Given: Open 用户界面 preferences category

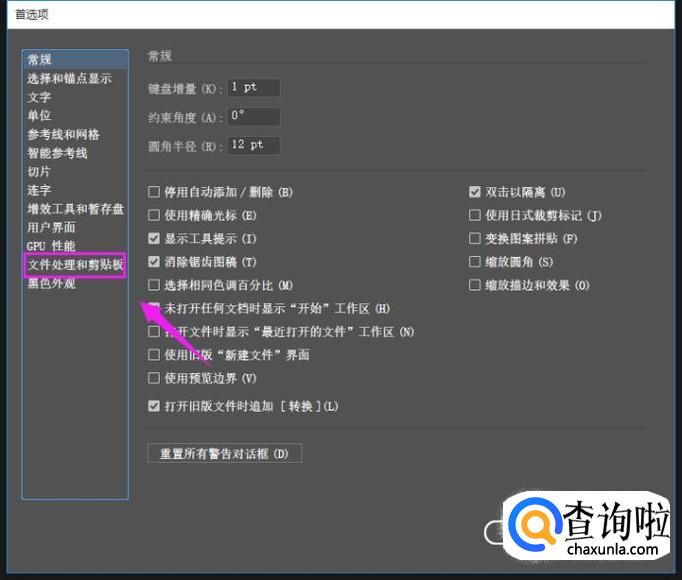Looking at the screenshot, I should [51, 227].
